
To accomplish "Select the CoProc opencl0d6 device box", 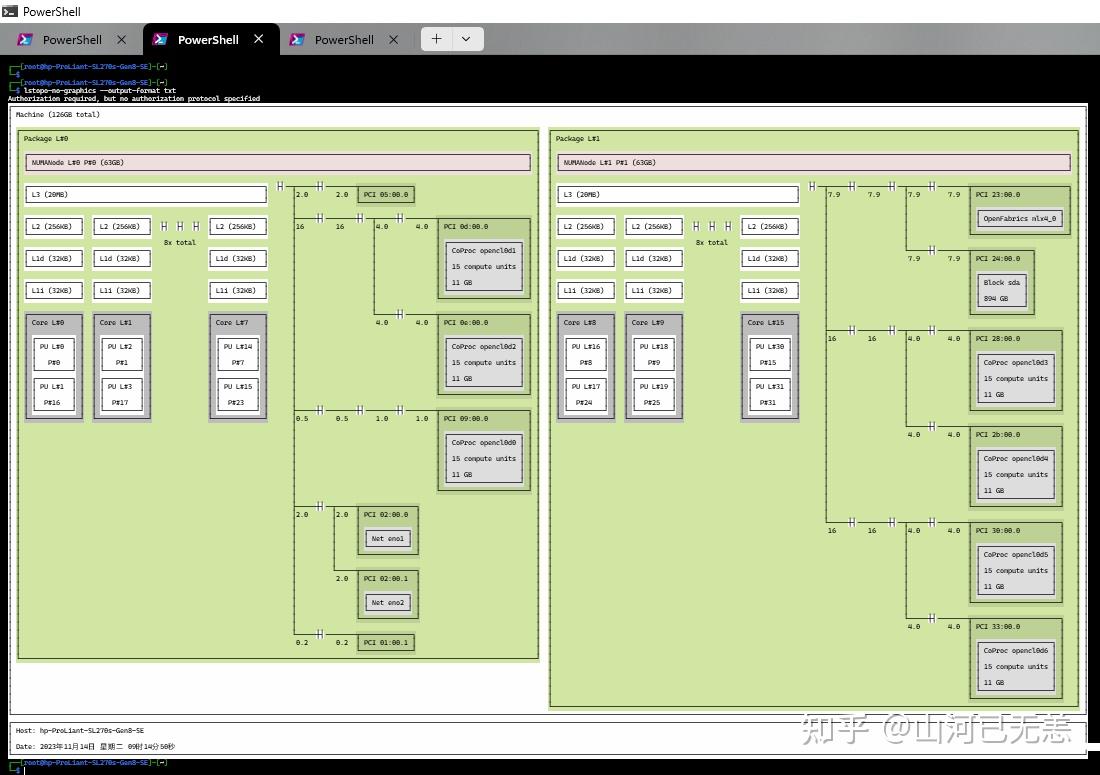I will pos(1017,666).
